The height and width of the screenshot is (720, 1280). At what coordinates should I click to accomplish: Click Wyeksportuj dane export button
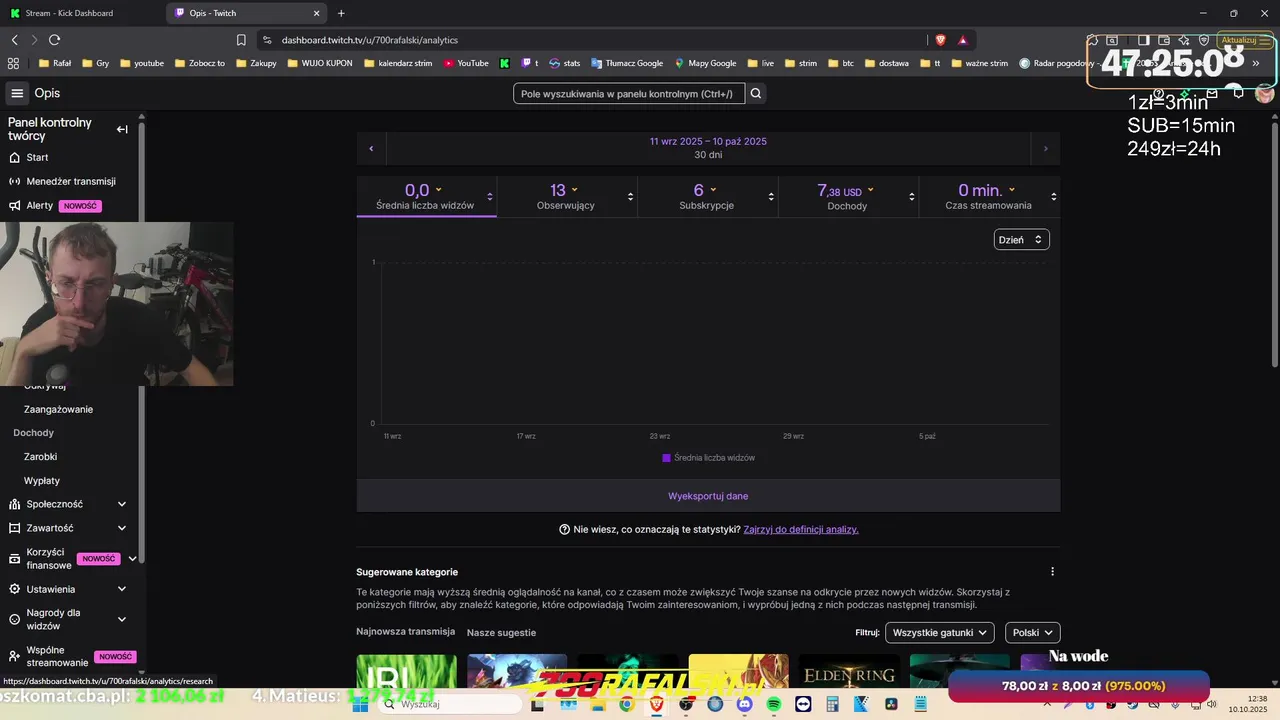pyautogui.click(x=708, y=496)
